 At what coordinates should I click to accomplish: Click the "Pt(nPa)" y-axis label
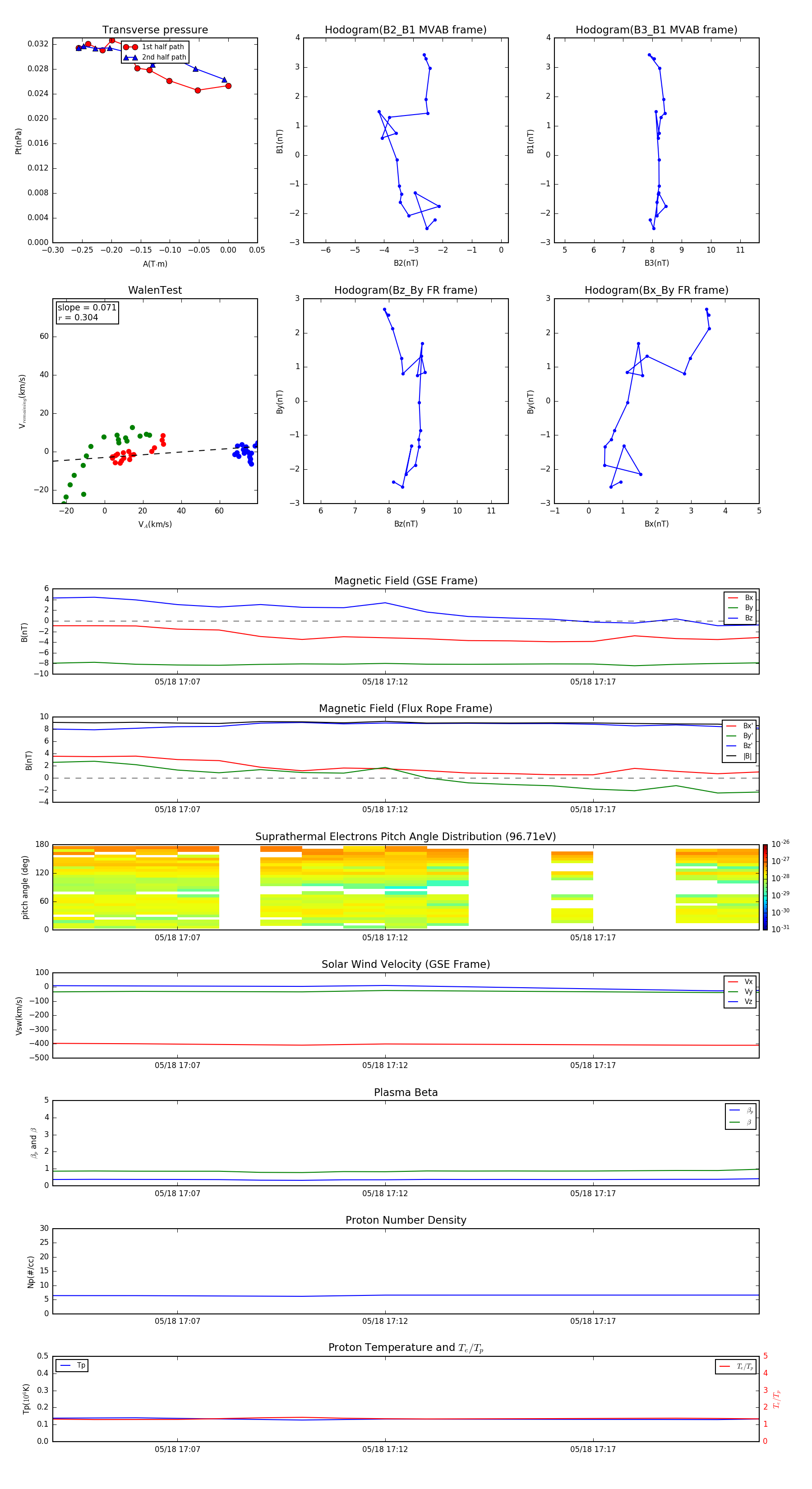tap(18, 141)
